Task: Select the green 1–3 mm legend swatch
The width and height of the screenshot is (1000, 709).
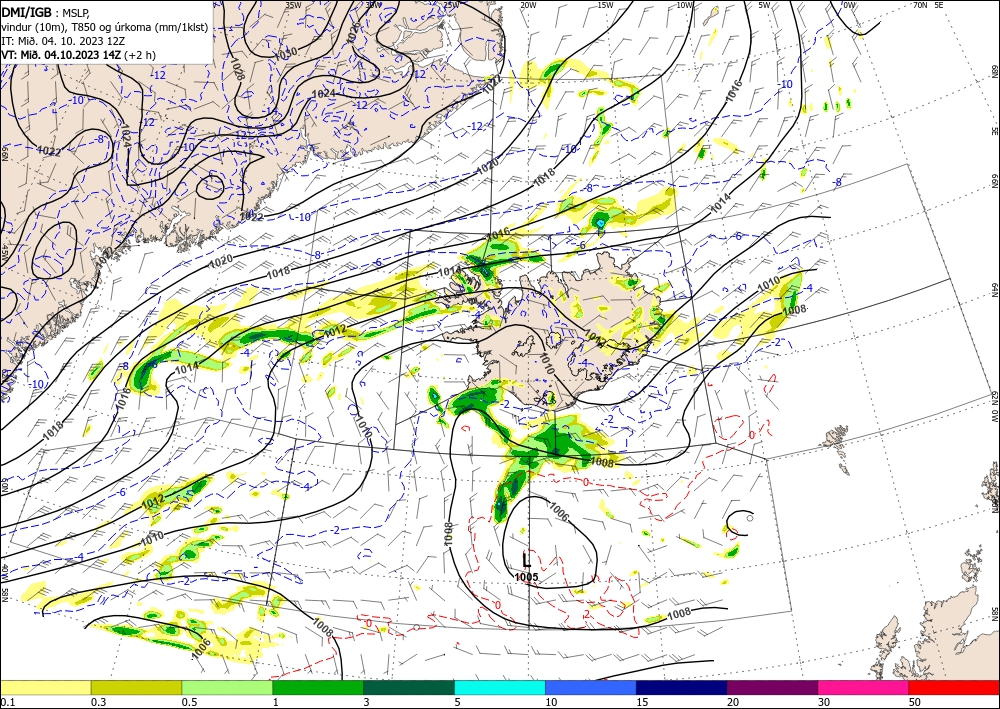Action: (318, 687)
